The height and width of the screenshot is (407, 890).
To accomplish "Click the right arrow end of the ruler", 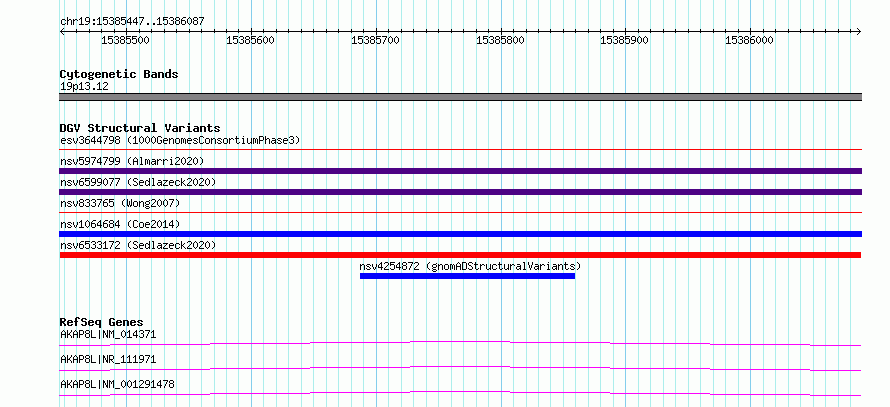I will (x=858, y=31).
